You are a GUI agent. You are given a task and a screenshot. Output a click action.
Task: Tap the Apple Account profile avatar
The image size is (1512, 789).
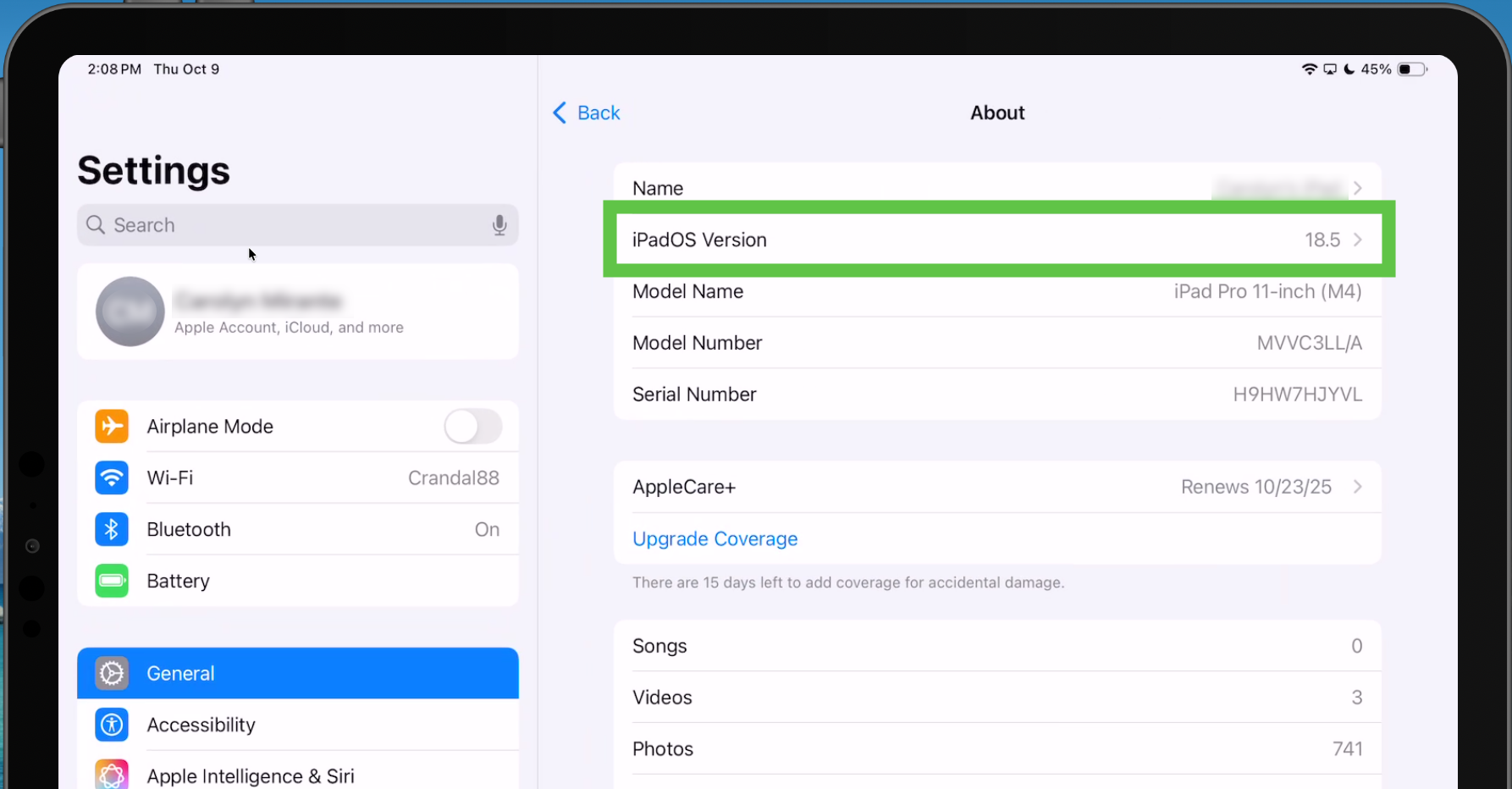(x=130, y=312)
